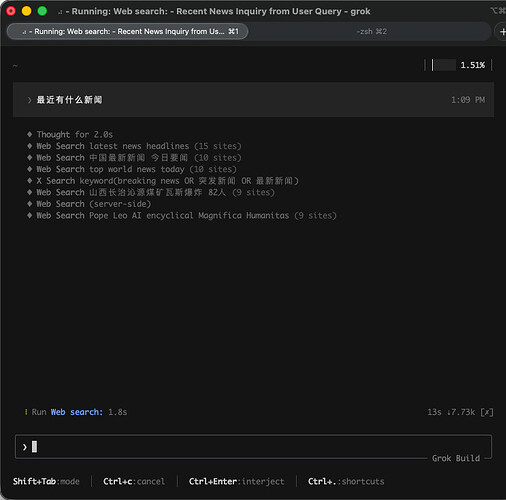Viewport: 506px width, 500px height.
Task: Switch to the -zsh terminal tab
Action: coord(371,31)
